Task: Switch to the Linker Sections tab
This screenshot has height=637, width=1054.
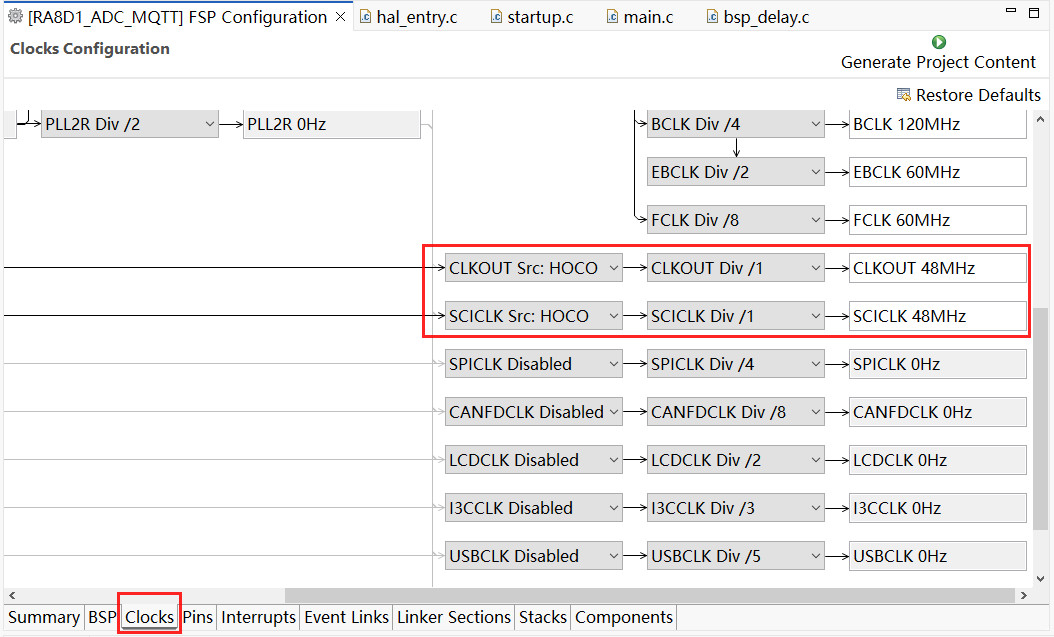Action: pos(454,617)
